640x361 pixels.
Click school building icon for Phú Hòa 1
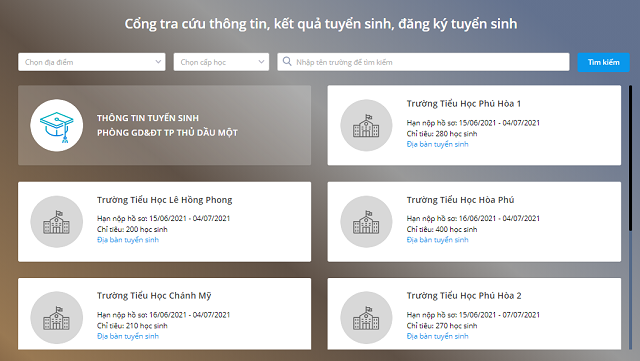366,125
